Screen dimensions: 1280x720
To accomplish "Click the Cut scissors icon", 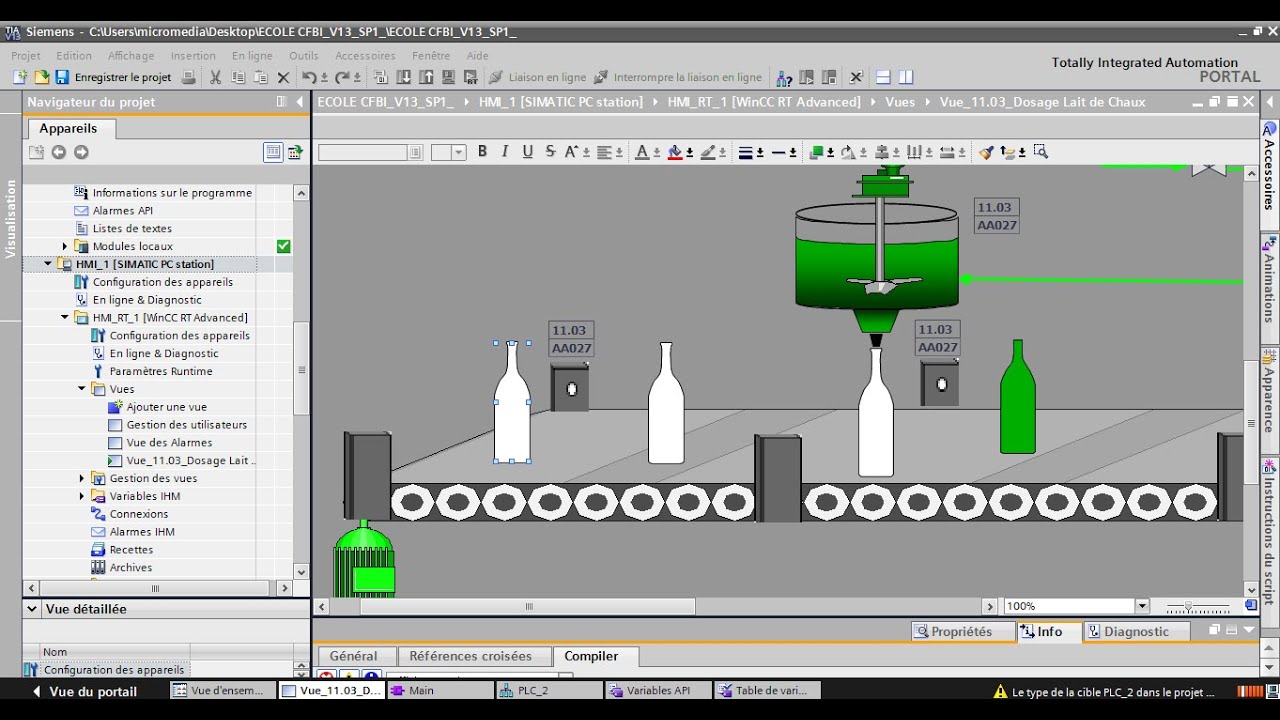I will pyautogui.click(x=215, y=77).
